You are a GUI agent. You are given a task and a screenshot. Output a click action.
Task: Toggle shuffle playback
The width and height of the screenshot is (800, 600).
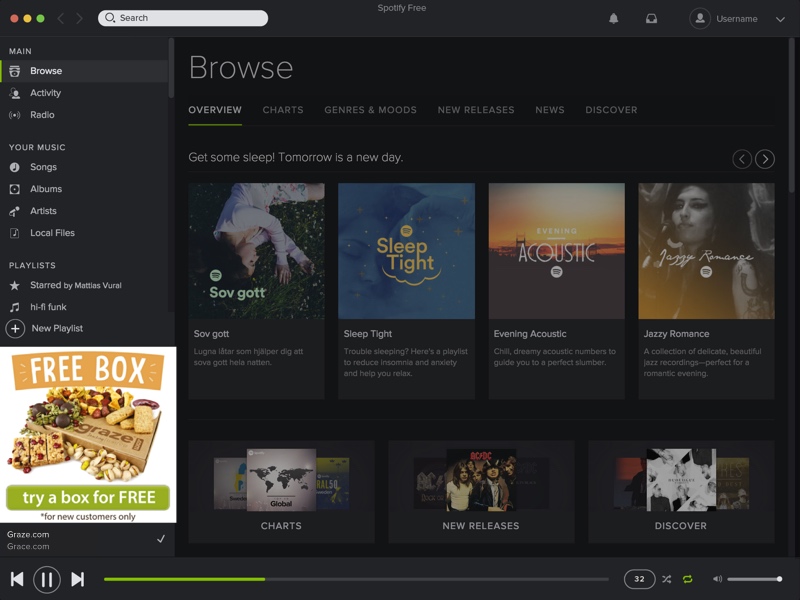pyautogui.click(x=666, y=579)
